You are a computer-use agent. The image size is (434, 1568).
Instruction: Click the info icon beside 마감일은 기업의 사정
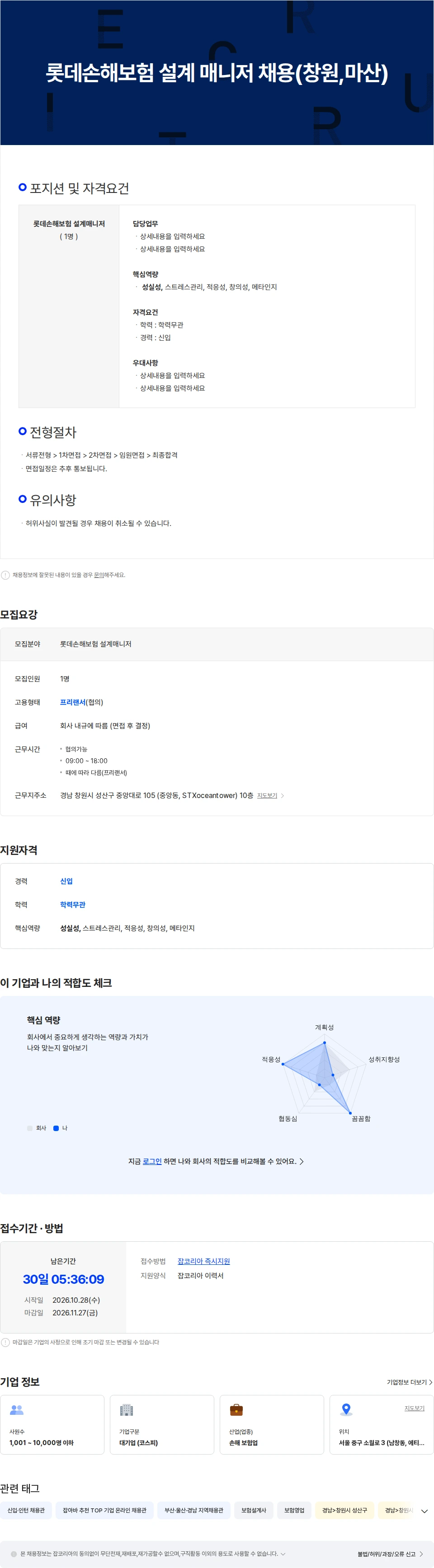point(5,1342)
